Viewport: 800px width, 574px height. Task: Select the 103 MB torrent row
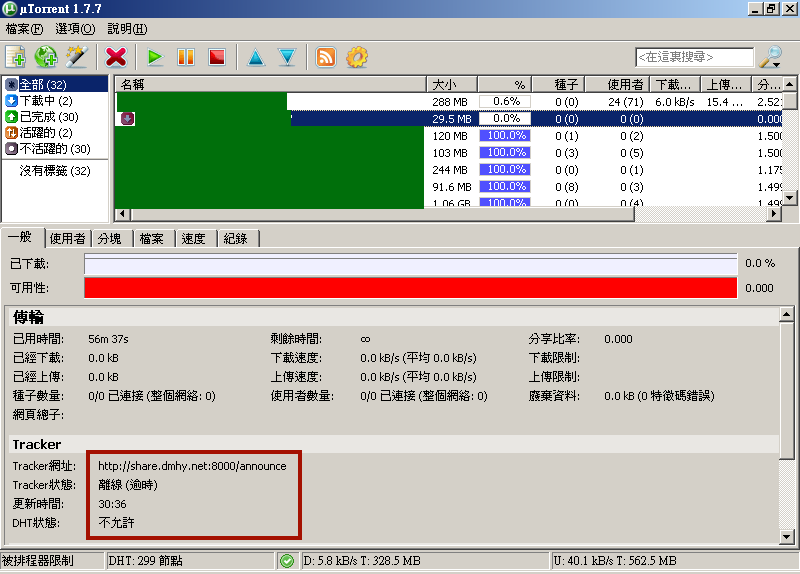(x=449, y=153)
